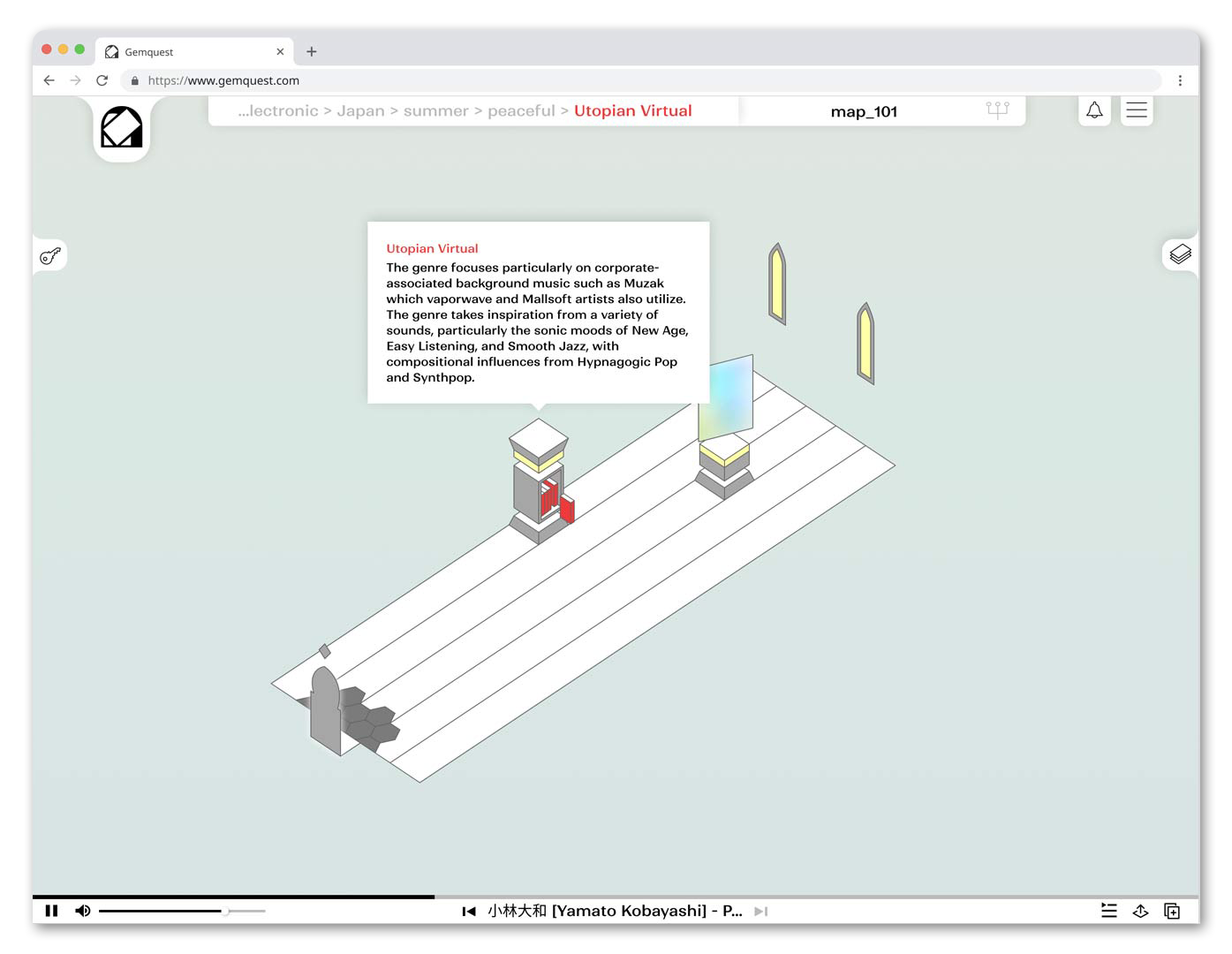The width and height of the screenshot is (1232, 954).
Task: Open the playlist queue icon
Action: [x=1109, y=911]
